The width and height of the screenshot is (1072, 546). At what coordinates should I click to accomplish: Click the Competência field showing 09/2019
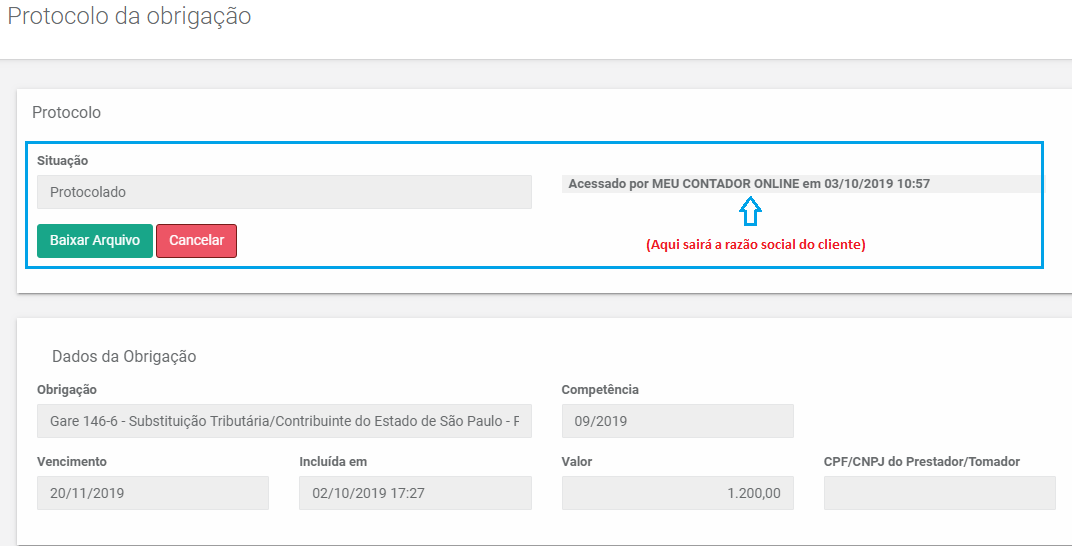point(678,421)
